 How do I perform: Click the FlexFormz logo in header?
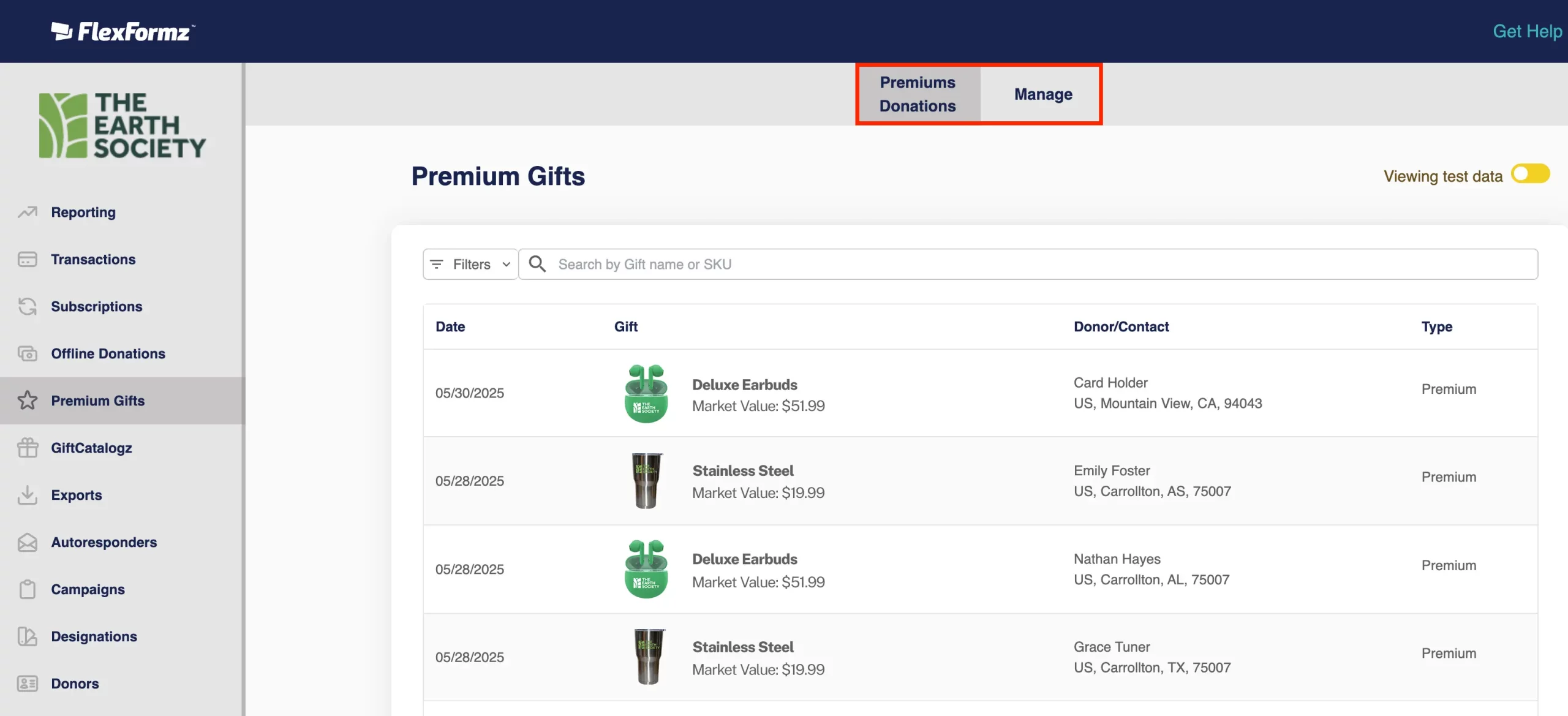tap(123, 31)
